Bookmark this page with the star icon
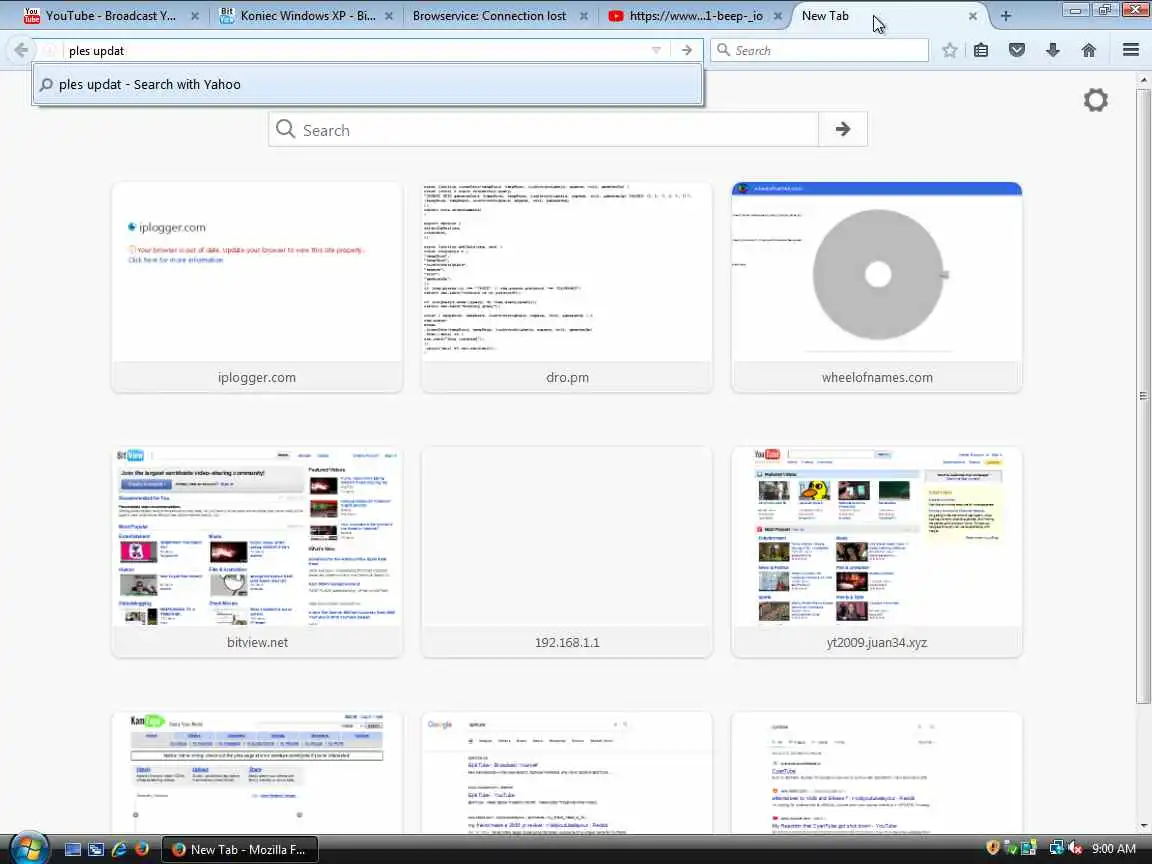This screenshot has height=864, width=1152. 949,50
